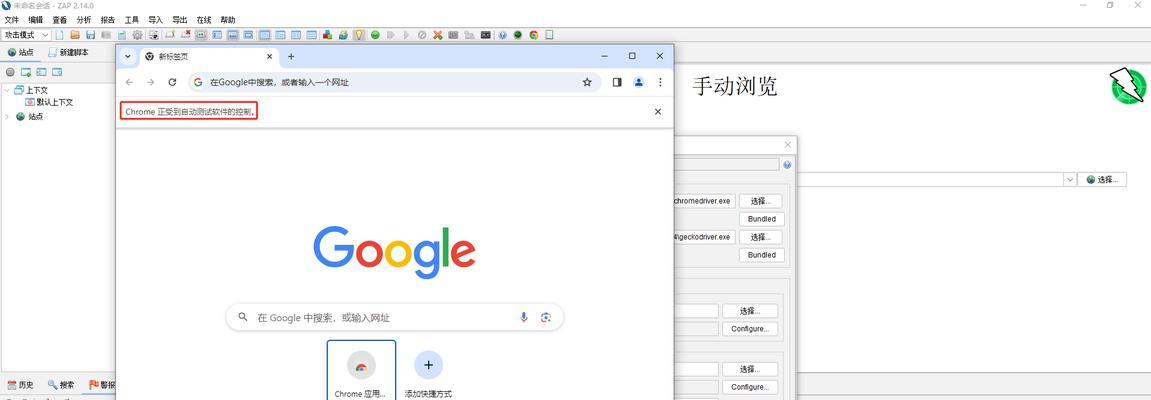The width and height of the screenshot is (1151, 400).
Task: Click the red X remove breakpoints icon
Action: [x=437, y=34]
